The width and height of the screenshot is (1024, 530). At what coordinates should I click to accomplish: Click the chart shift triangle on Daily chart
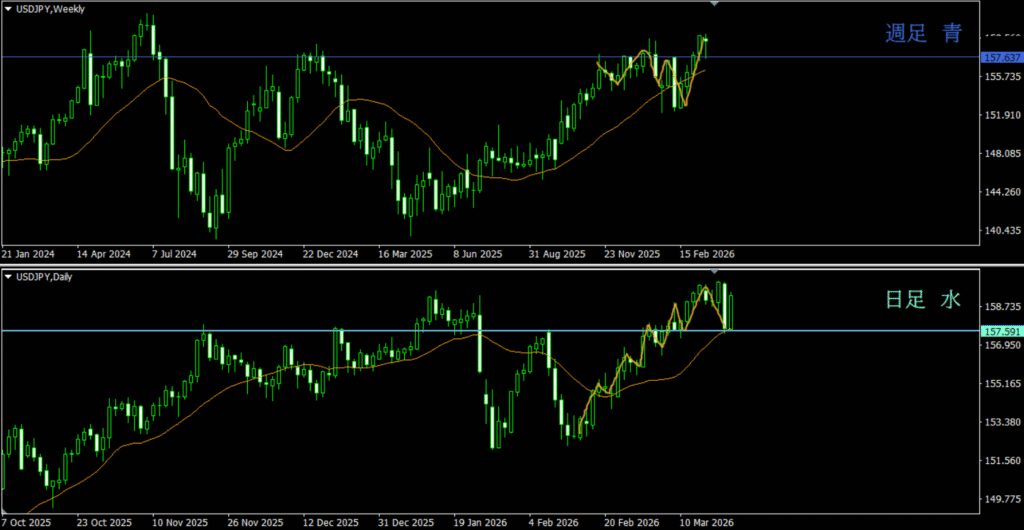713,271
